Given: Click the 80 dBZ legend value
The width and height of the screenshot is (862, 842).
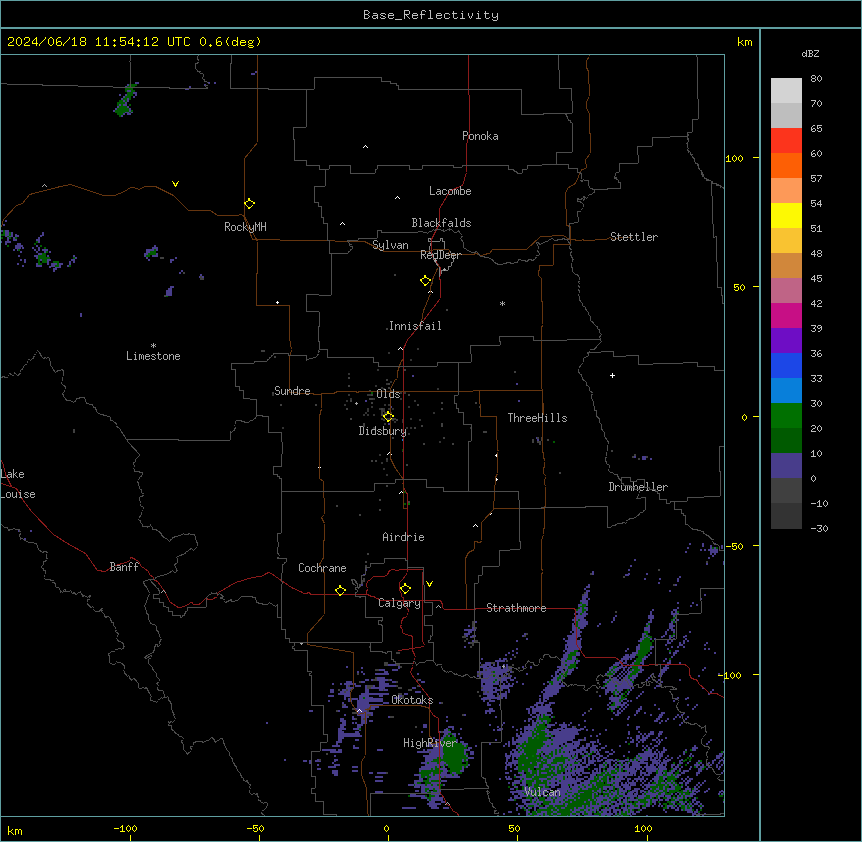Looking at the screenshot, I should coord(816,79).
